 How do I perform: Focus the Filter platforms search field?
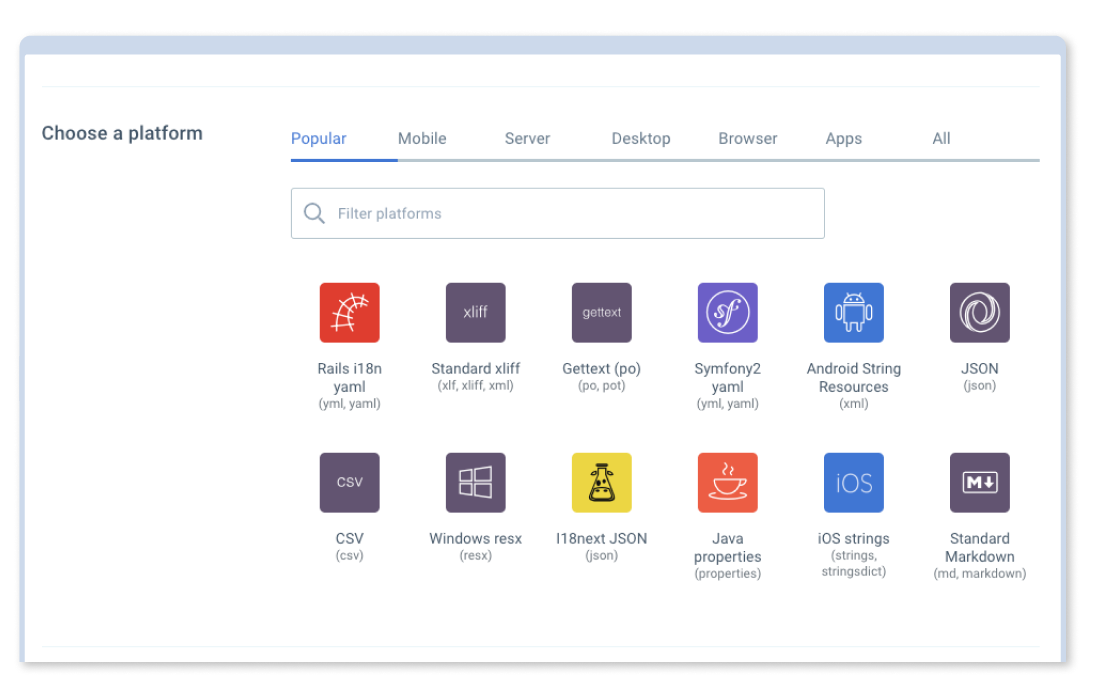(558, 213)
